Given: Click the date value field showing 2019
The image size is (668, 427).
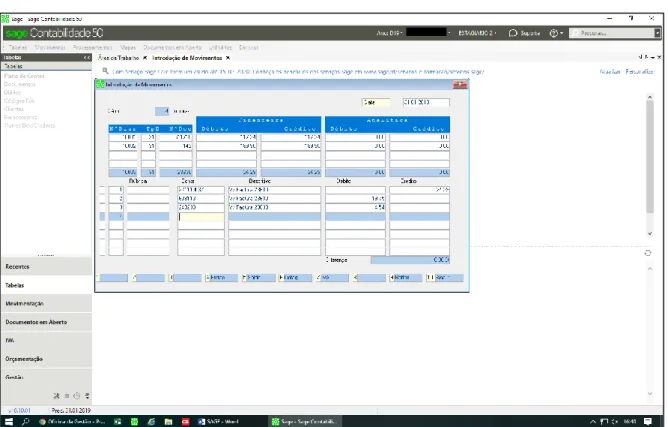Looking at the screenshot, I should tap(426, 102).
